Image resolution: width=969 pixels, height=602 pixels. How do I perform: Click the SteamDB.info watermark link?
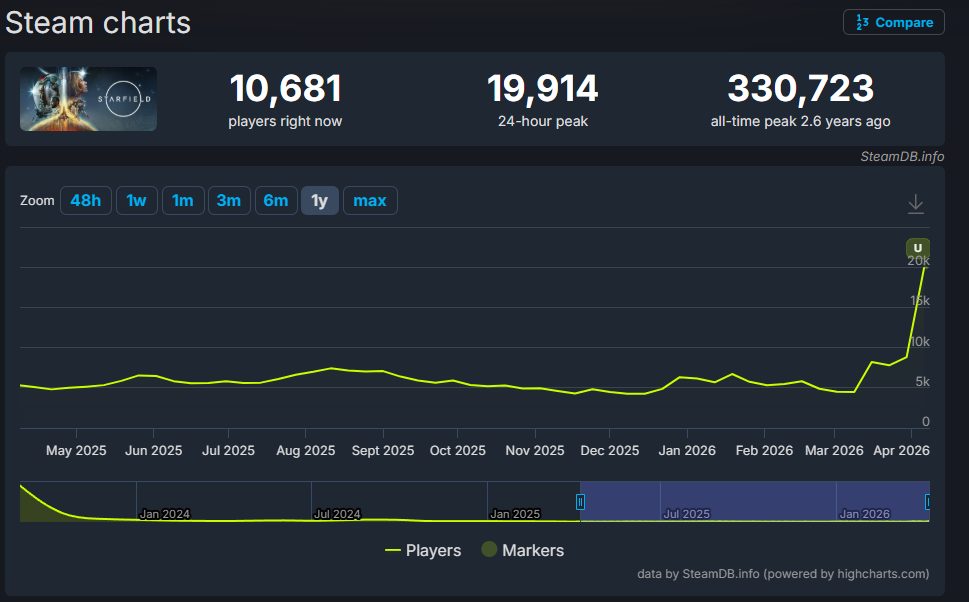click(x=902, y=156)
